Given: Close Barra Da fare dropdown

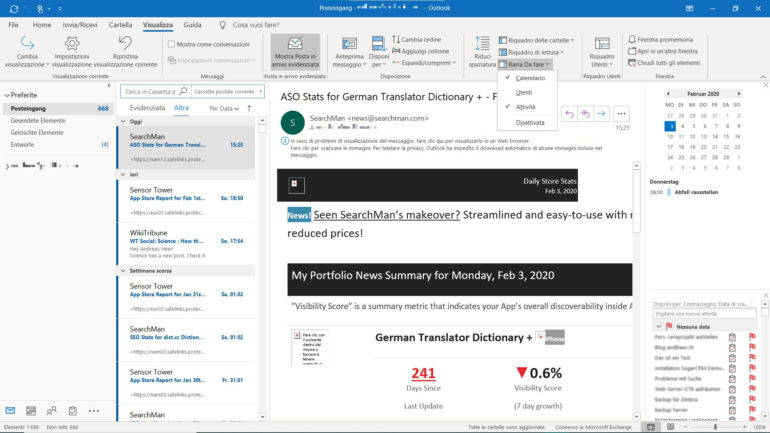Looking at the screenshot, I should tap(524, 64).
